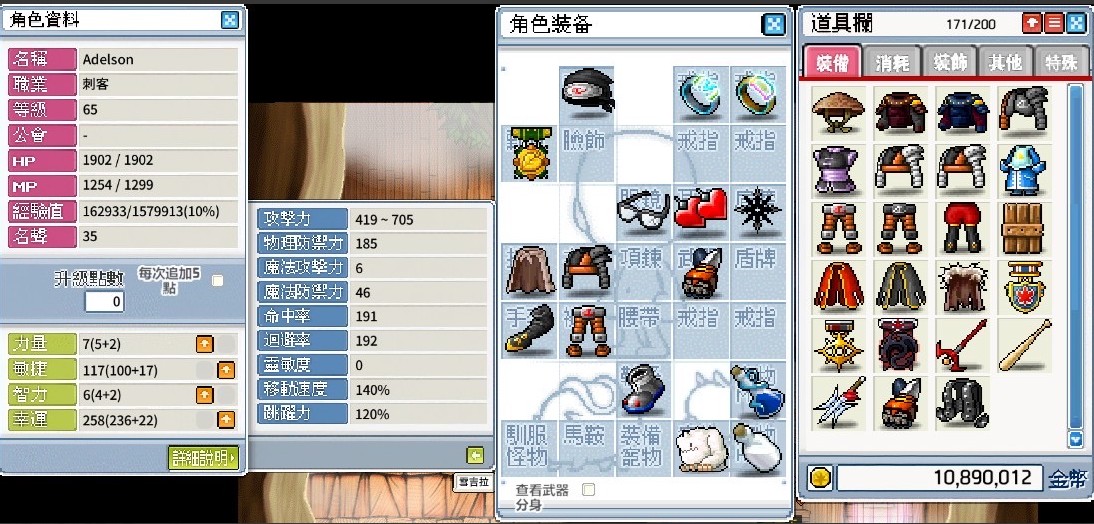Viewport: 1094px width, 524px height.
Task: Click the gold meso coin button
Action: tap(820, 478)
